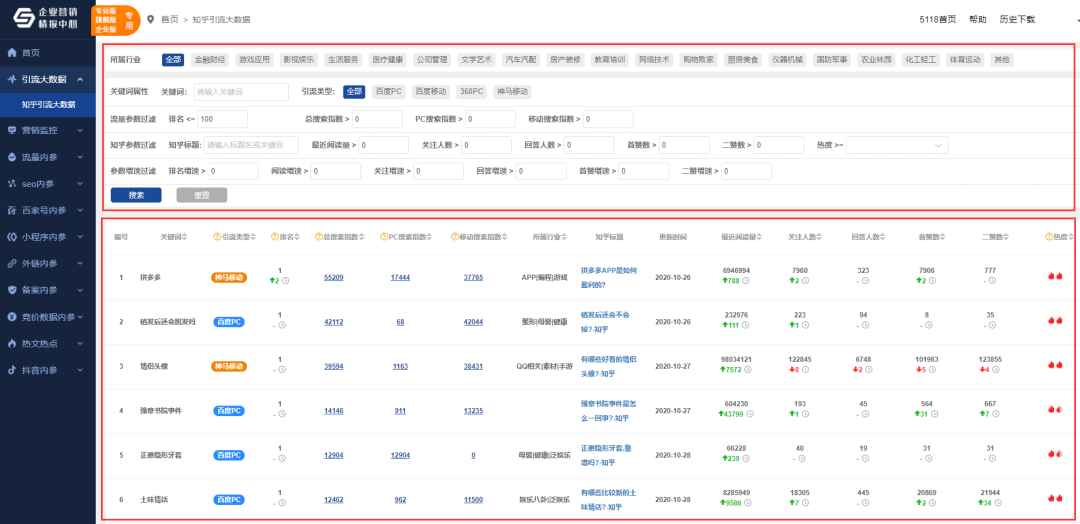Open 5118首页 in top bar
The image size is (1080, 524).
click(937, 19)
